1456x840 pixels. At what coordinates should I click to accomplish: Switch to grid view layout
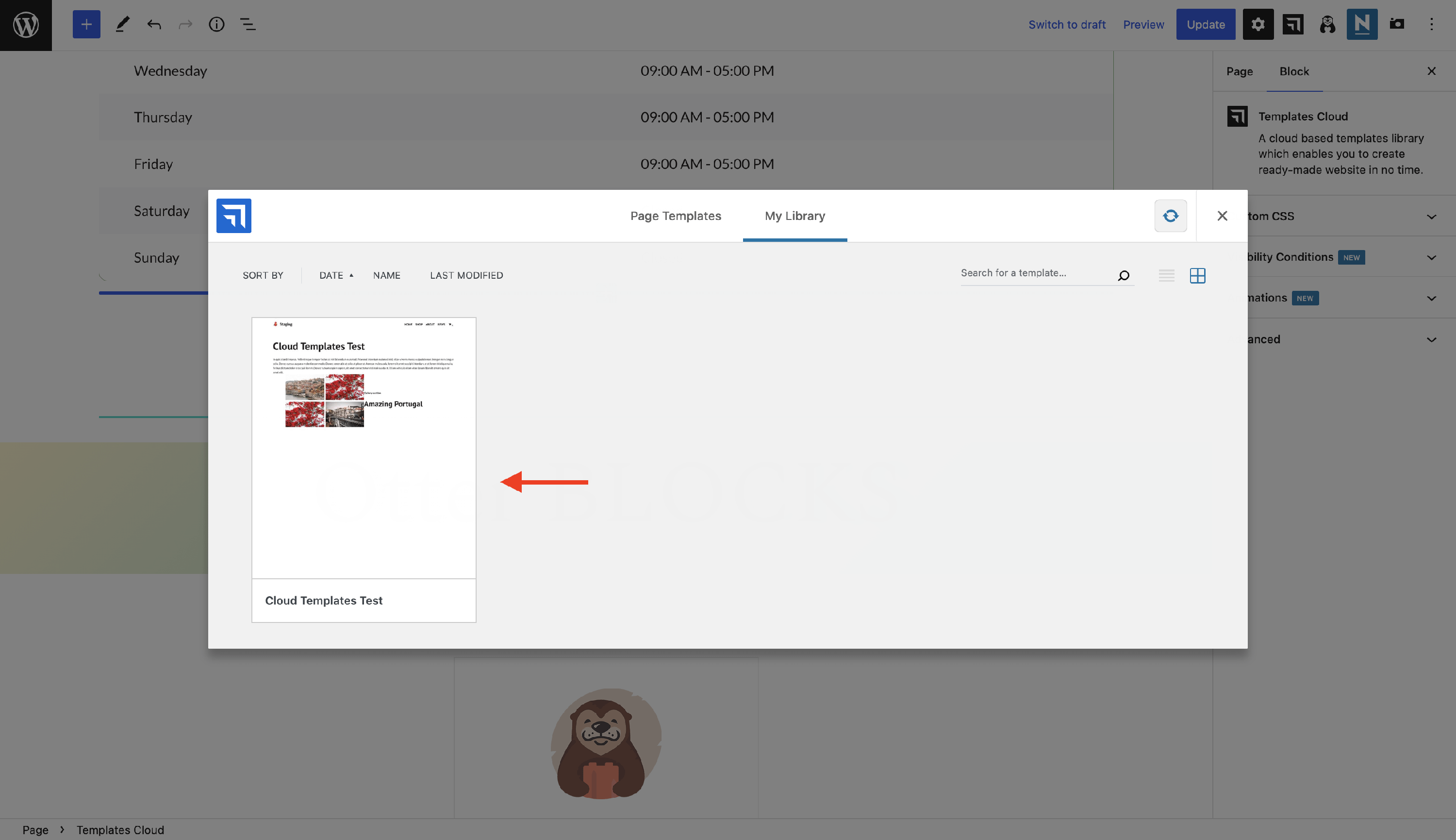tap(1197, 276)
